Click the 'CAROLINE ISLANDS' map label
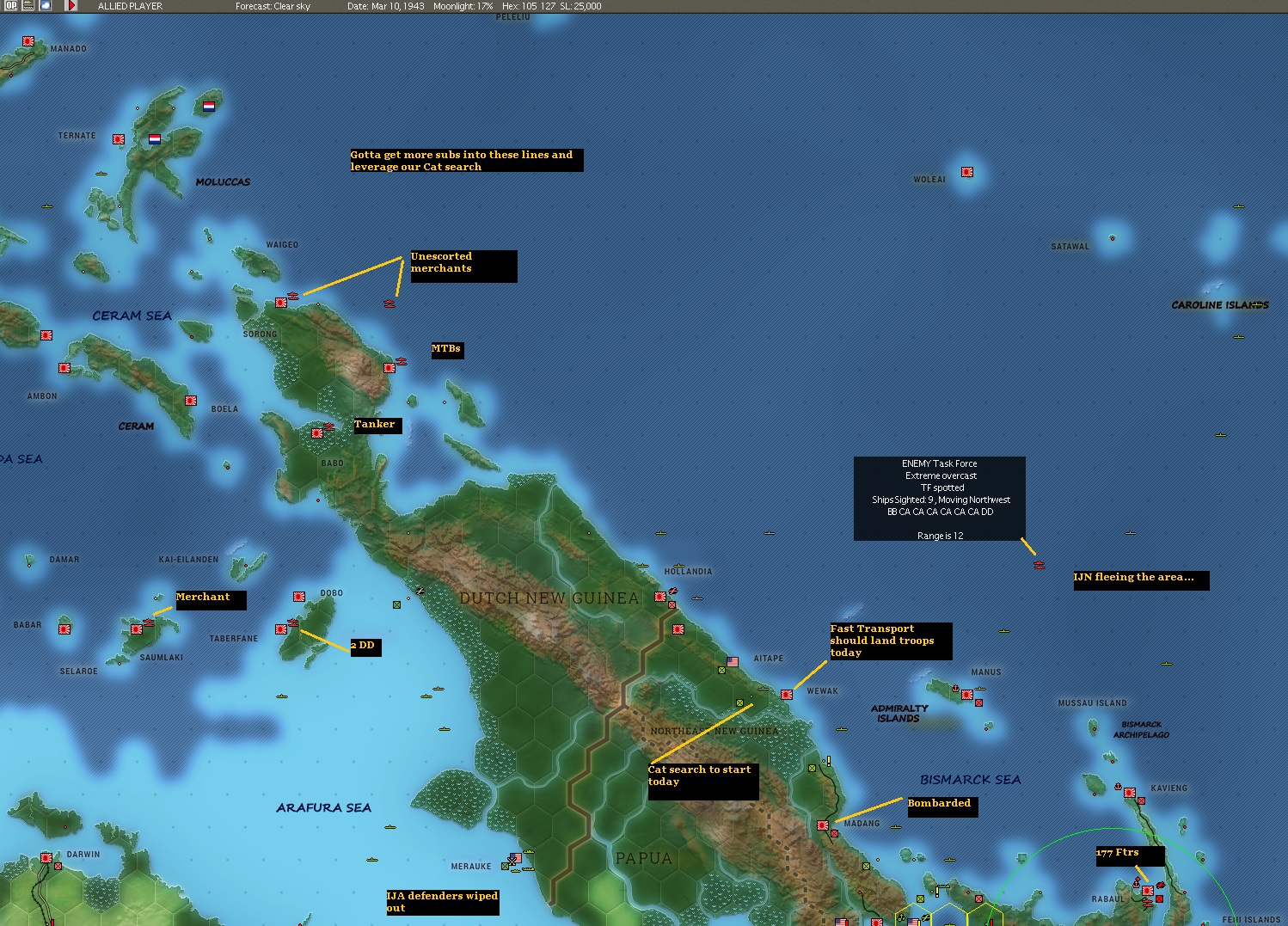The image size is (1288, 926). click(x=1220, y=305)
